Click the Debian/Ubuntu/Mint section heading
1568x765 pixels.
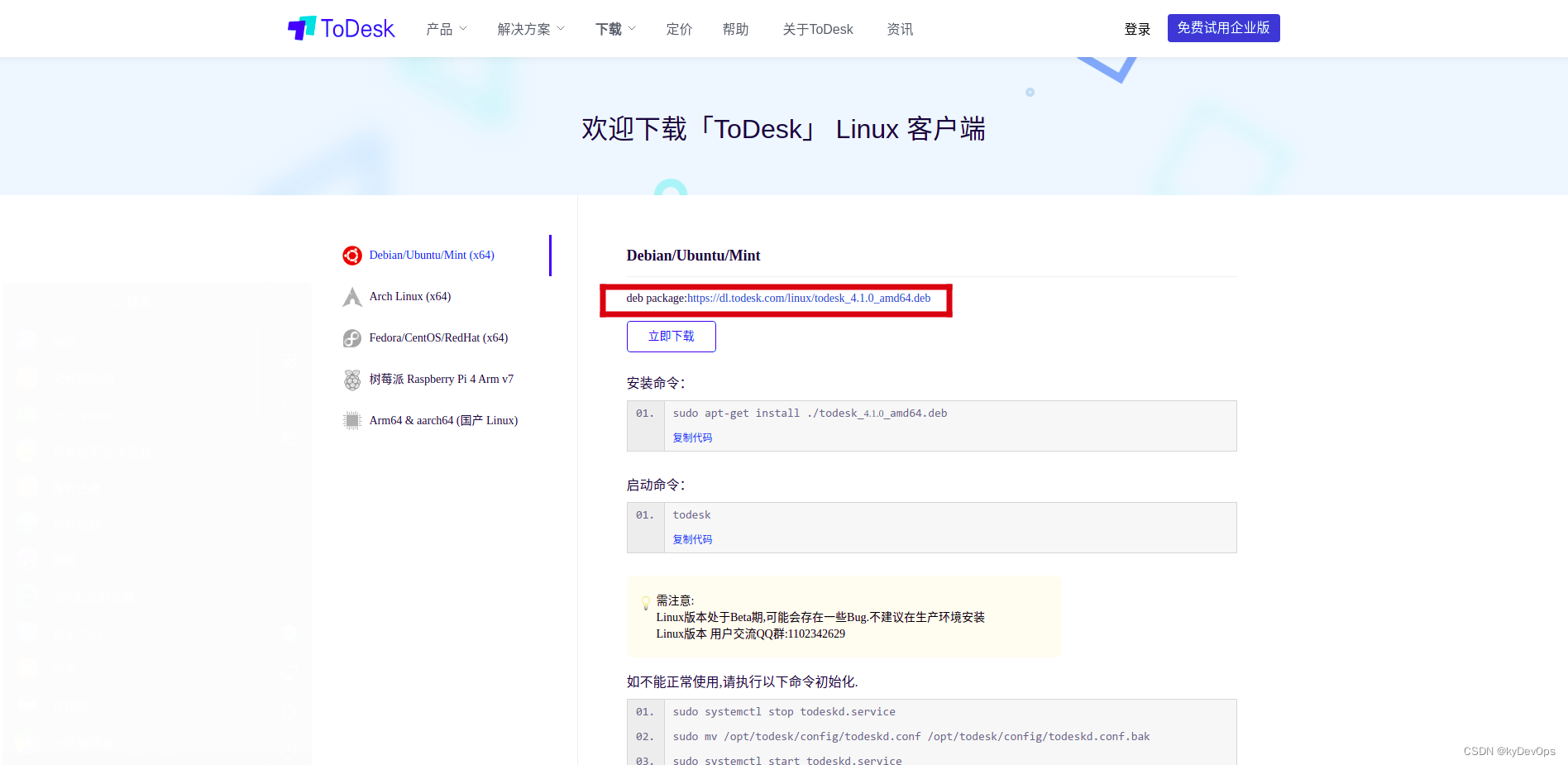(x=693, y=256)
